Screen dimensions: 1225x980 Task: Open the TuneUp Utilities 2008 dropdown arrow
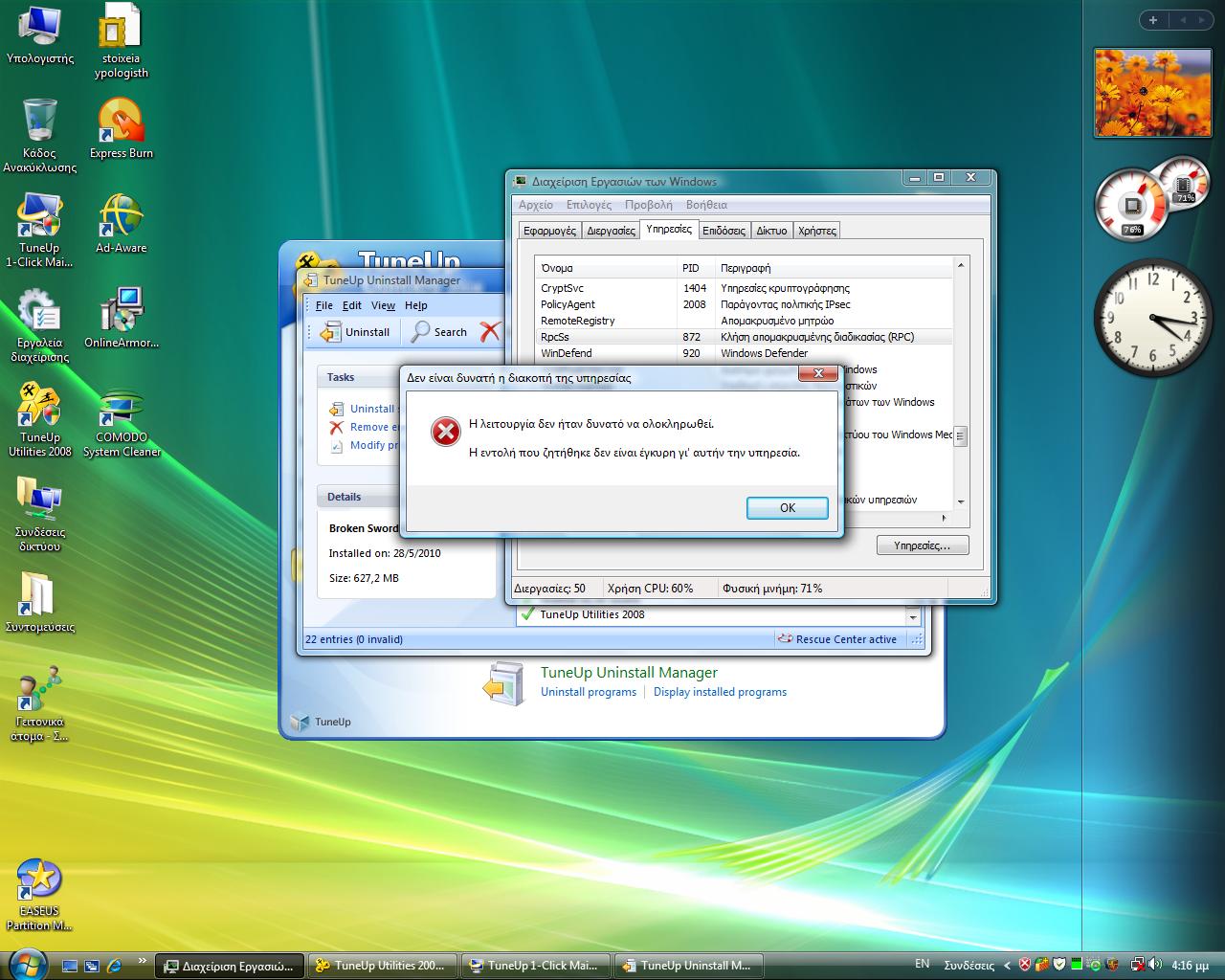coord(913,617)
